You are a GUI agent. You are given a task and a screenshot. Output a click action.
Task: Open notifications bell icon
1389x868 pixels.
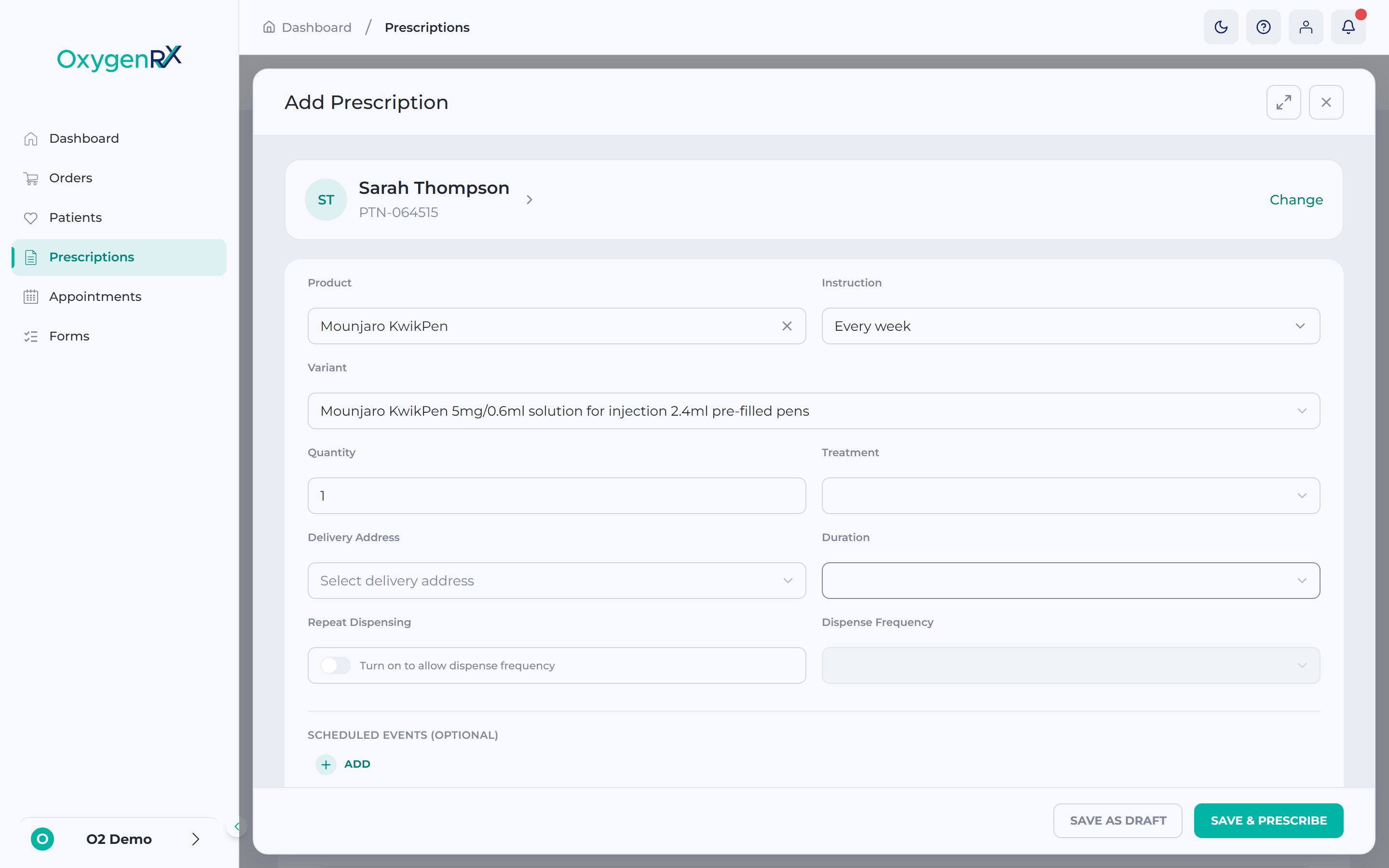pos(1348,27)
